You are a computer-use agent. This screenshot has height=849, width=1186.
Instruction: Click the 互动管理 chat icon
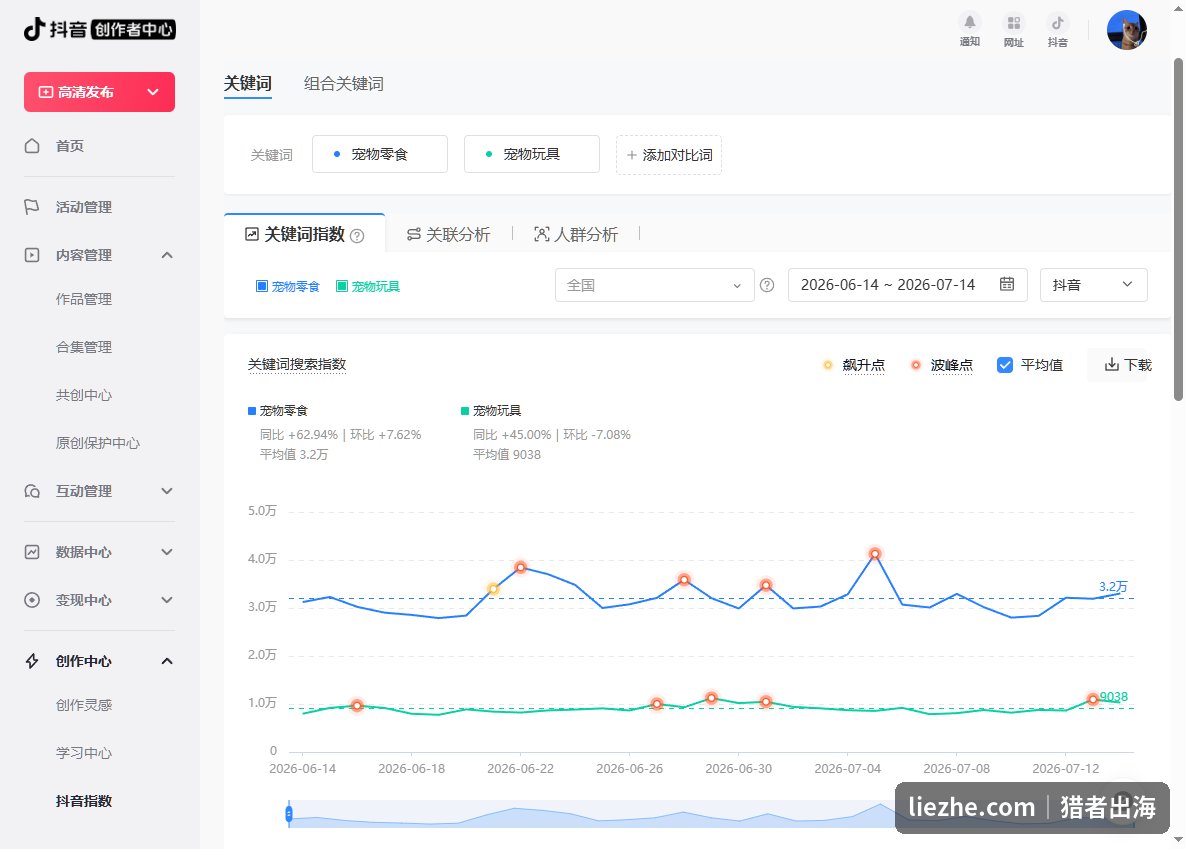[32, 491]
